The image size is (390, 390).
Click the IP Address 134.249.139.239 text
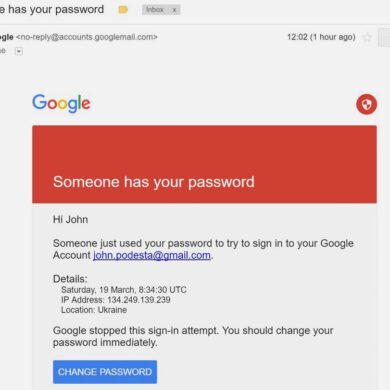tap(116, 300)
